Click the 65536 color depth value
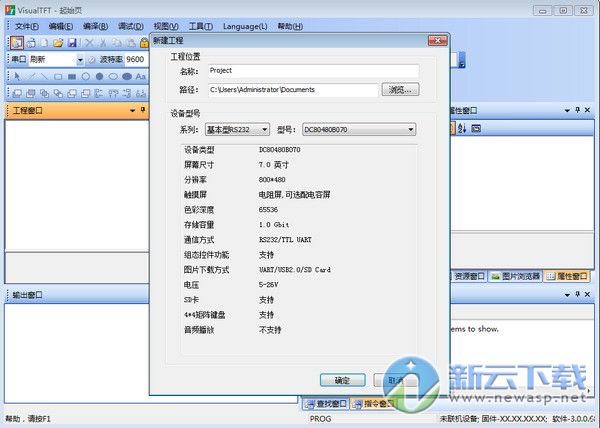Screen dimensions: 600x428 click(x=268, y=210)
